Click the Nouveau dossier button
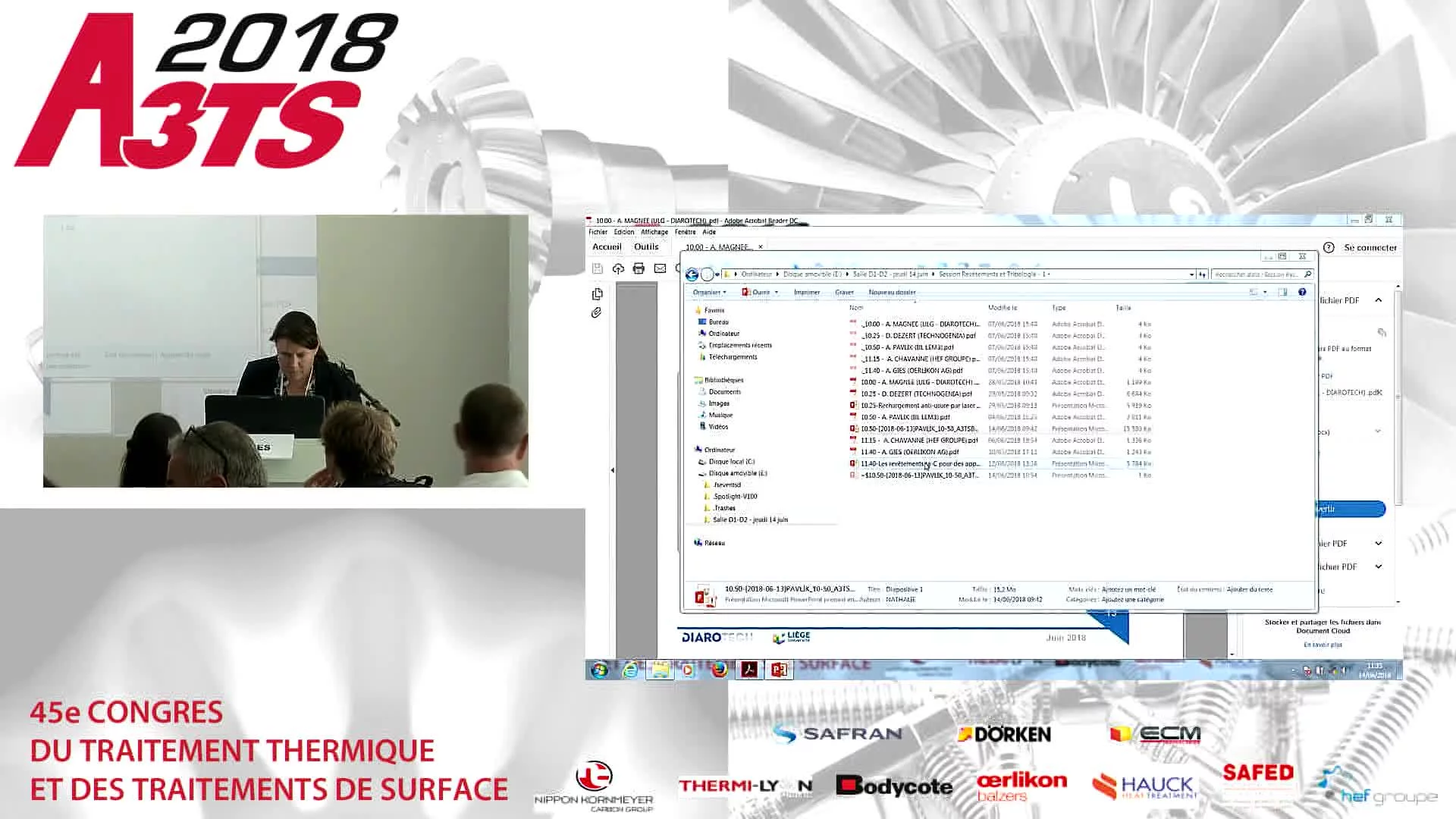Screen dimensions: 1456x819 tap(892, 292)
